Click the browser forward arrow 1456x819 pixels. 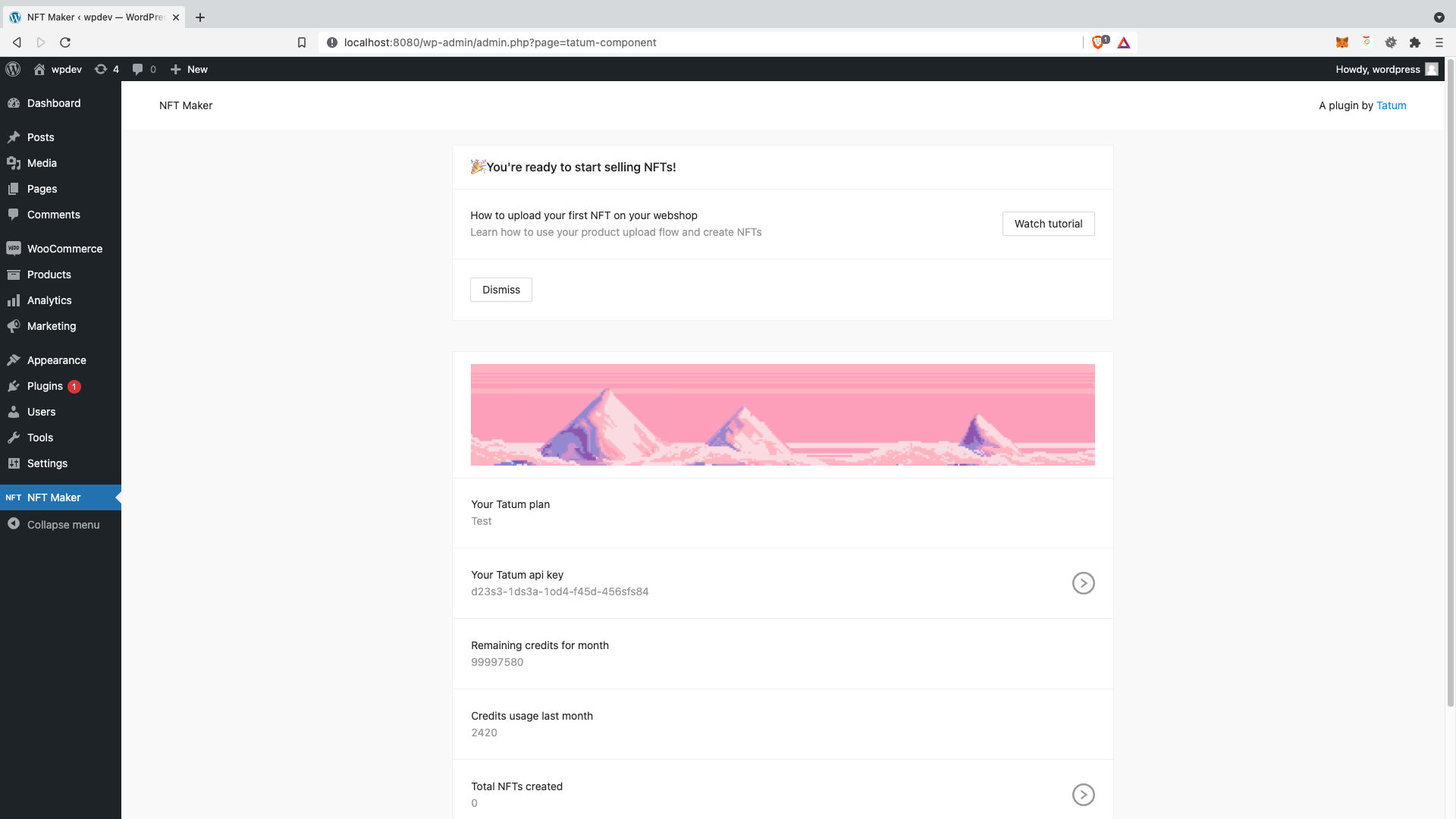pyautogui.click(x=41, y=42)
